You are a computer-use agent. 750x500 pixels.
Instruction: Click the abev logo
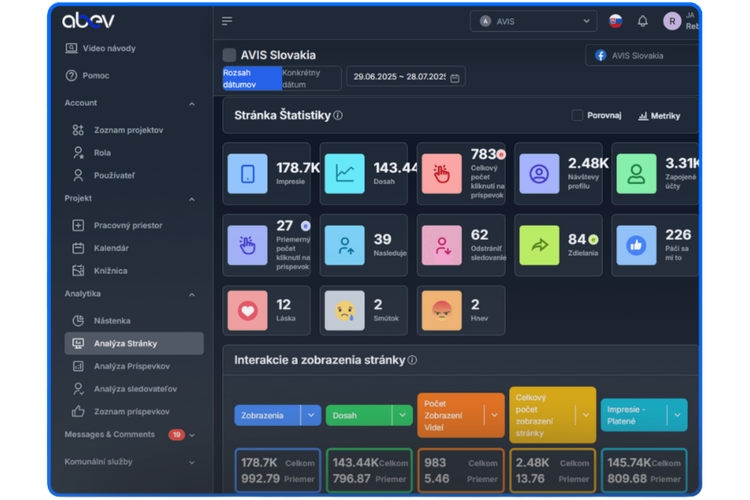[88, 20]
